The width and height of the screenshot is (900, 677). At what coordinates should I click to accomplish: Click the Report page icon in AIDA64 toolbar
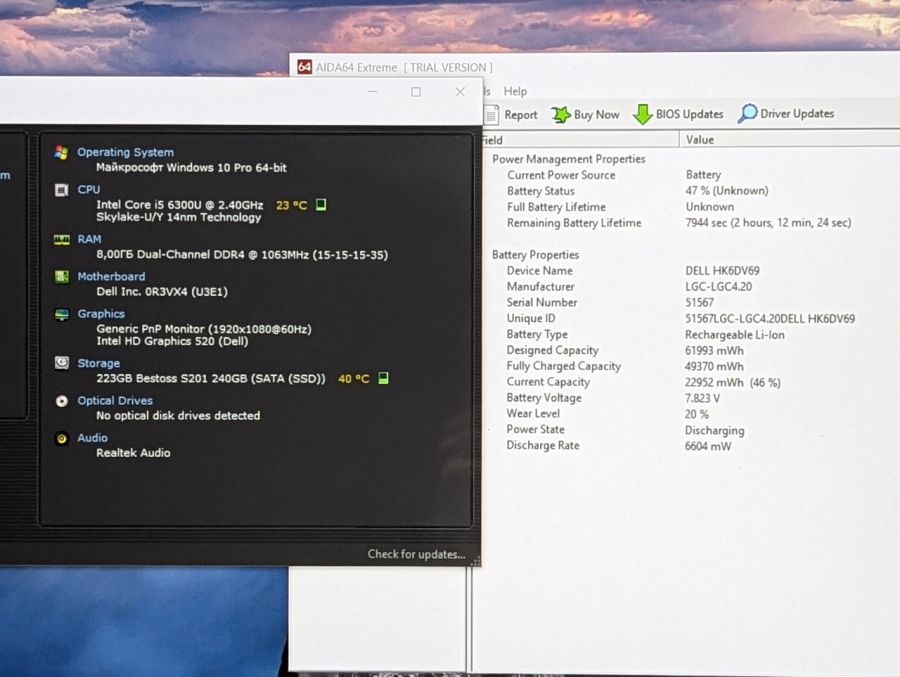coord(491,115)
